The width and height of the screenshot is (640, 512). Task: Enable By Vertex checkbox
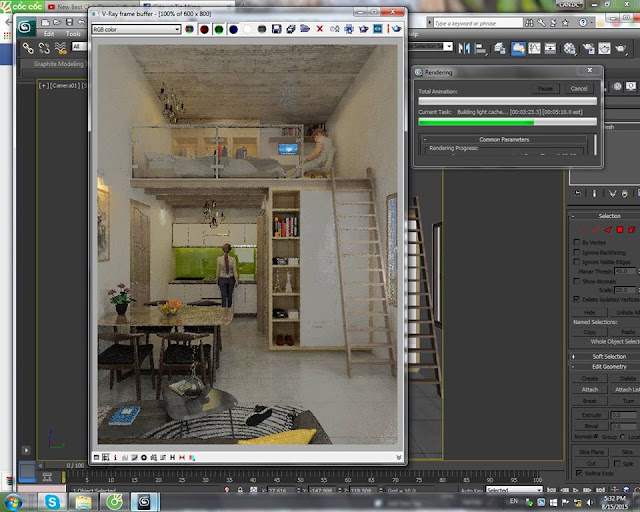coord(577,243)
